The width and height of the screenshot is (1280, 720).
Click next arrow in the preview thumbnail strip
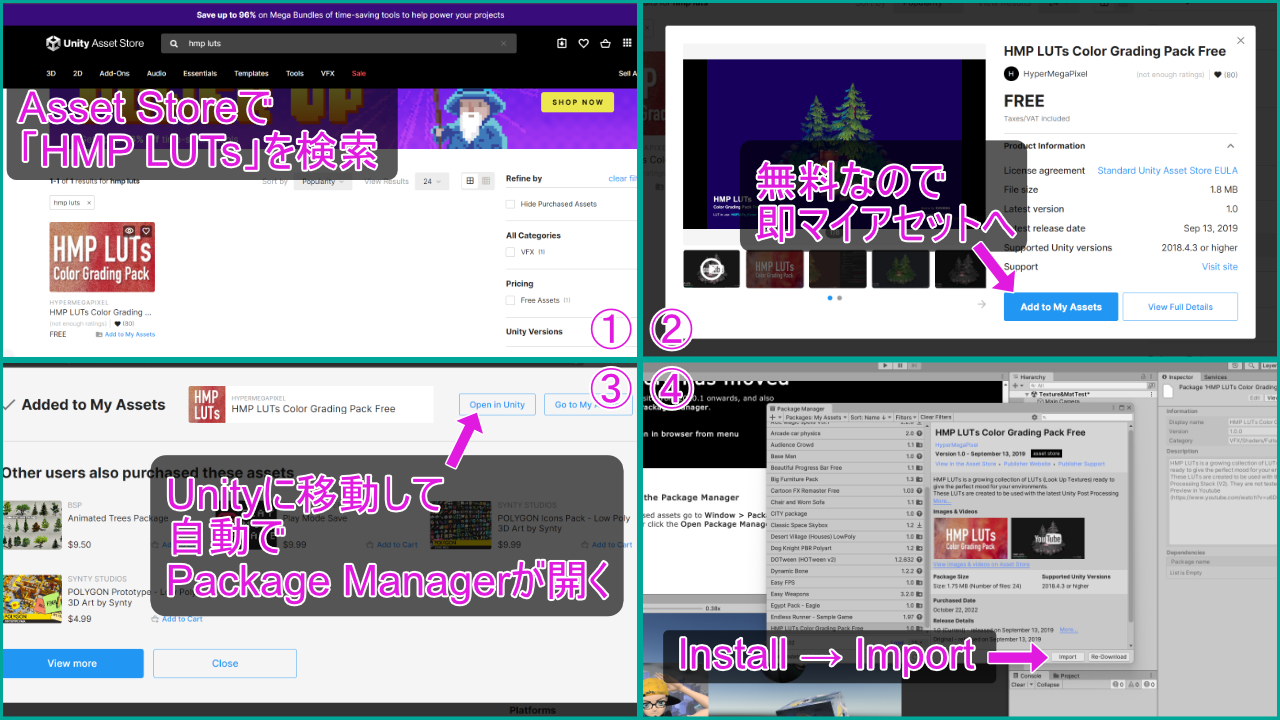pyautogui.click(x=982, y=304)
